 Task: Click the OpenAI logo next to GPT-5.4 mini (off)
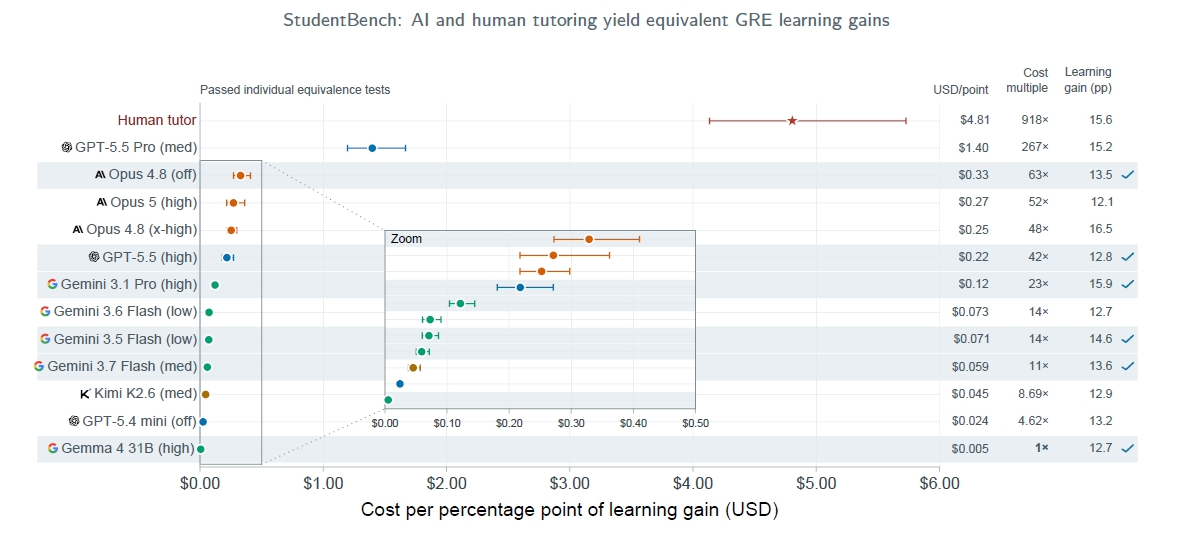click(x=74, y=422)
